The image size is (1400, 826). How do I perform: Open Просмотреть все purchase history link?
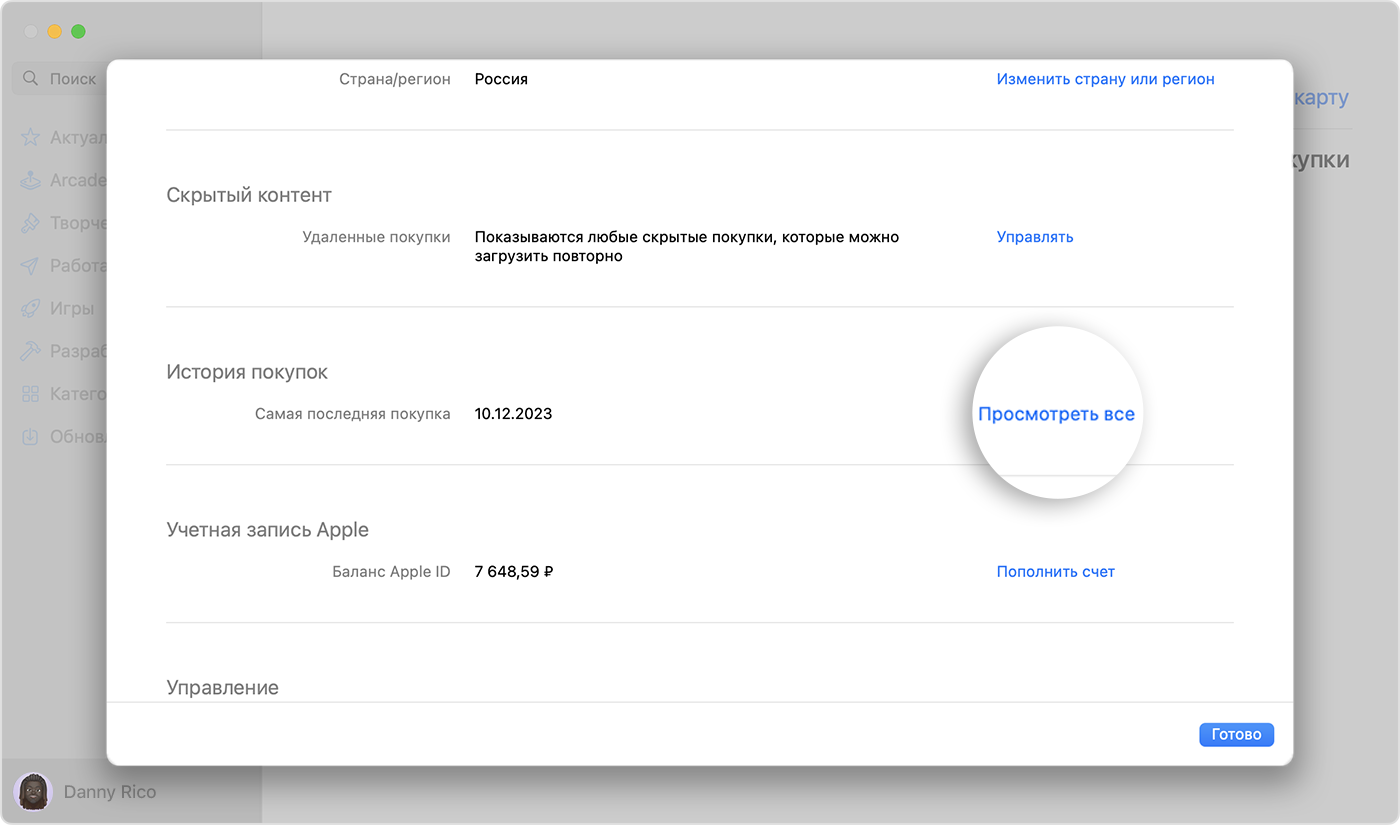(x=1056, y=414)
